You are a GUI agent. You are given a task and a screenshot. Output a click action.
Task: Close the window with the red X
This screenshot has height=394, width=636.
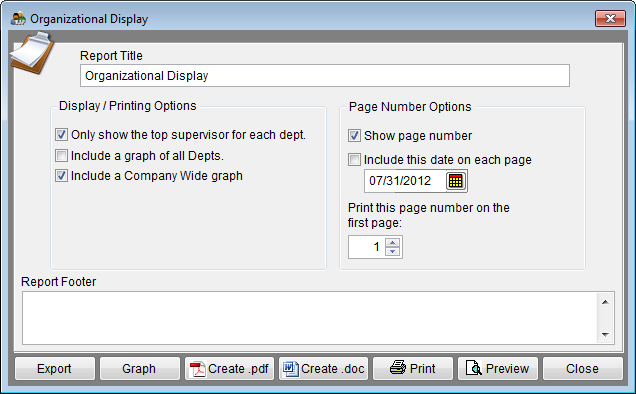(610, 19)
